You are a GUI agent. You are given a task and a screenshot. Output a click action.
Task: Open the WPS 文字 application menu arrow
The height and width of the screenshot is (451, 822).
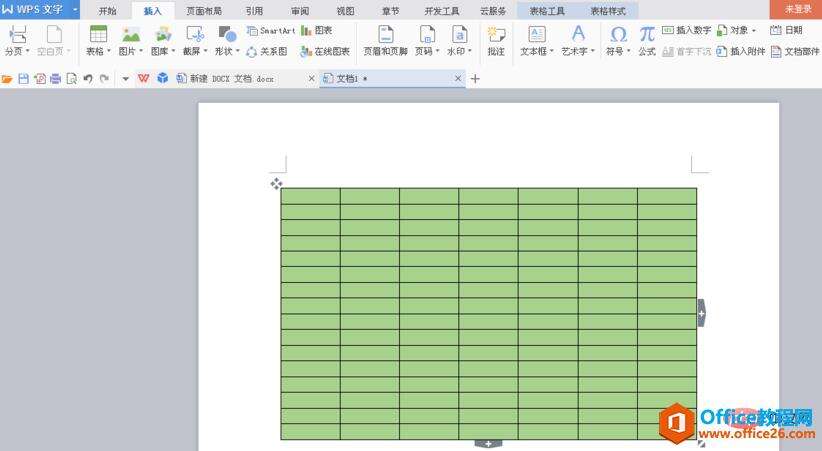(74, 9)
